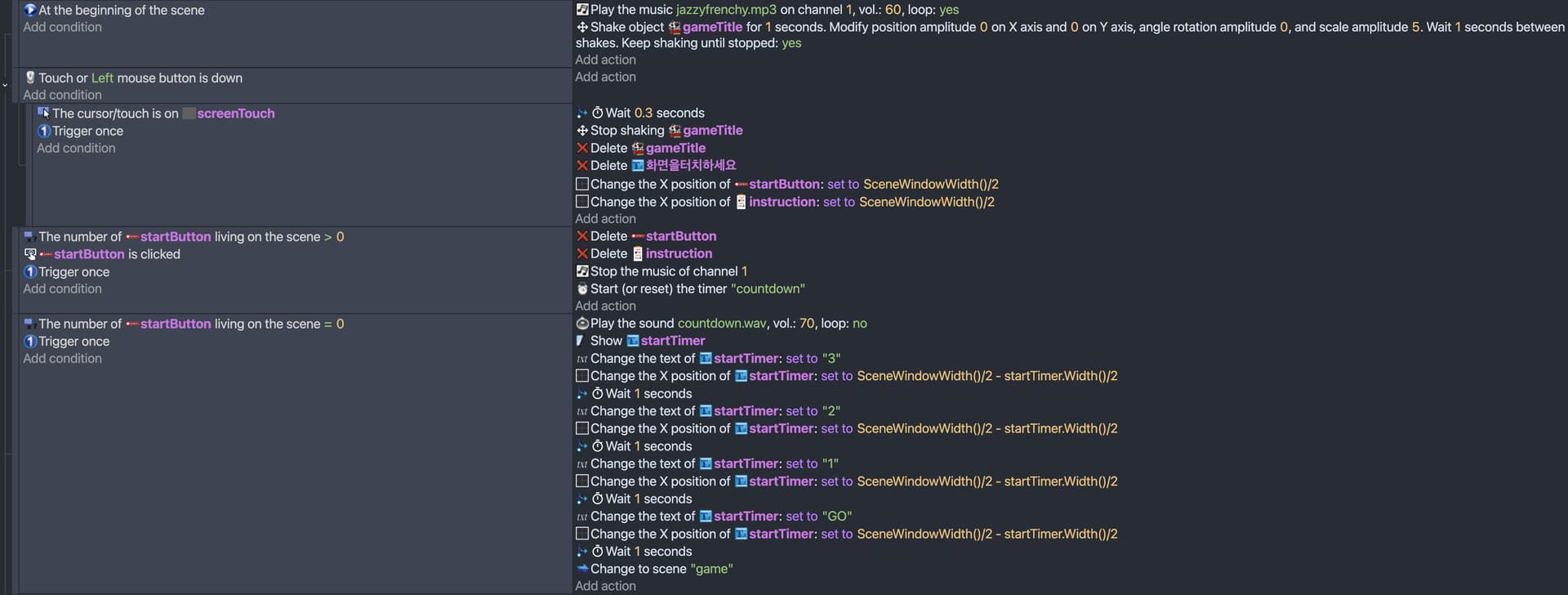Click the music icon before "Play the music"
The height and width of the screenshot is (595, 1568).
582,10
